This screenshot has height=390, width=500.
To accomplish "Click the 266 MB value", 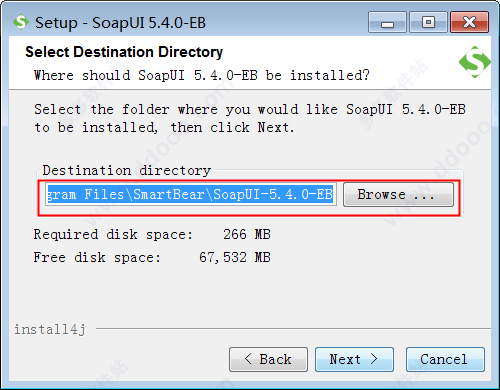I will 247,234.
